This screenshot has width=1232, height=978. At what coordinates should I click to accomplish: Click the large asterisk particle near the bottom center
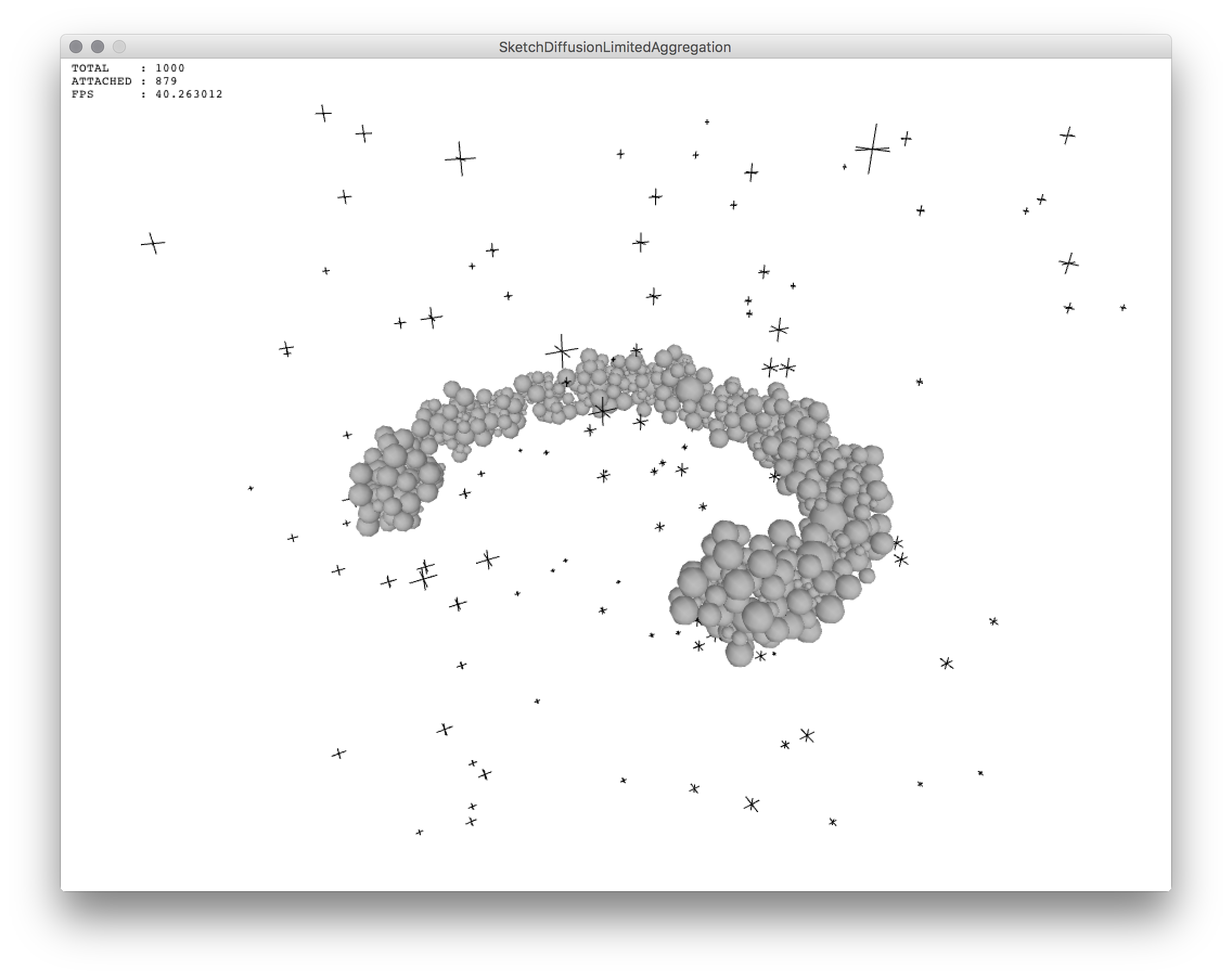tap(752, 805)
